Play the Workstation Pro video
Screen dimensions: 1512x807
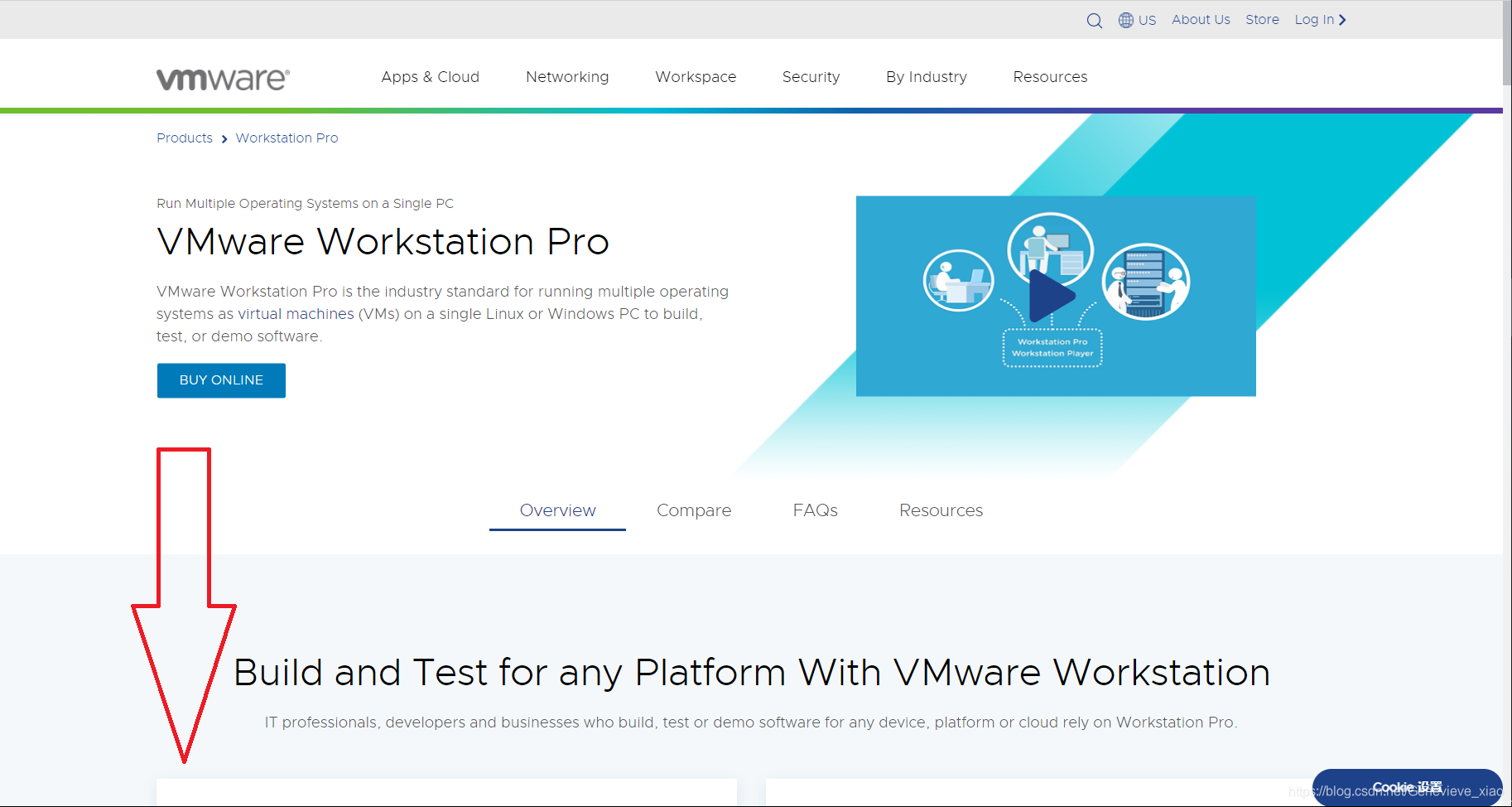pos(1052,296)
